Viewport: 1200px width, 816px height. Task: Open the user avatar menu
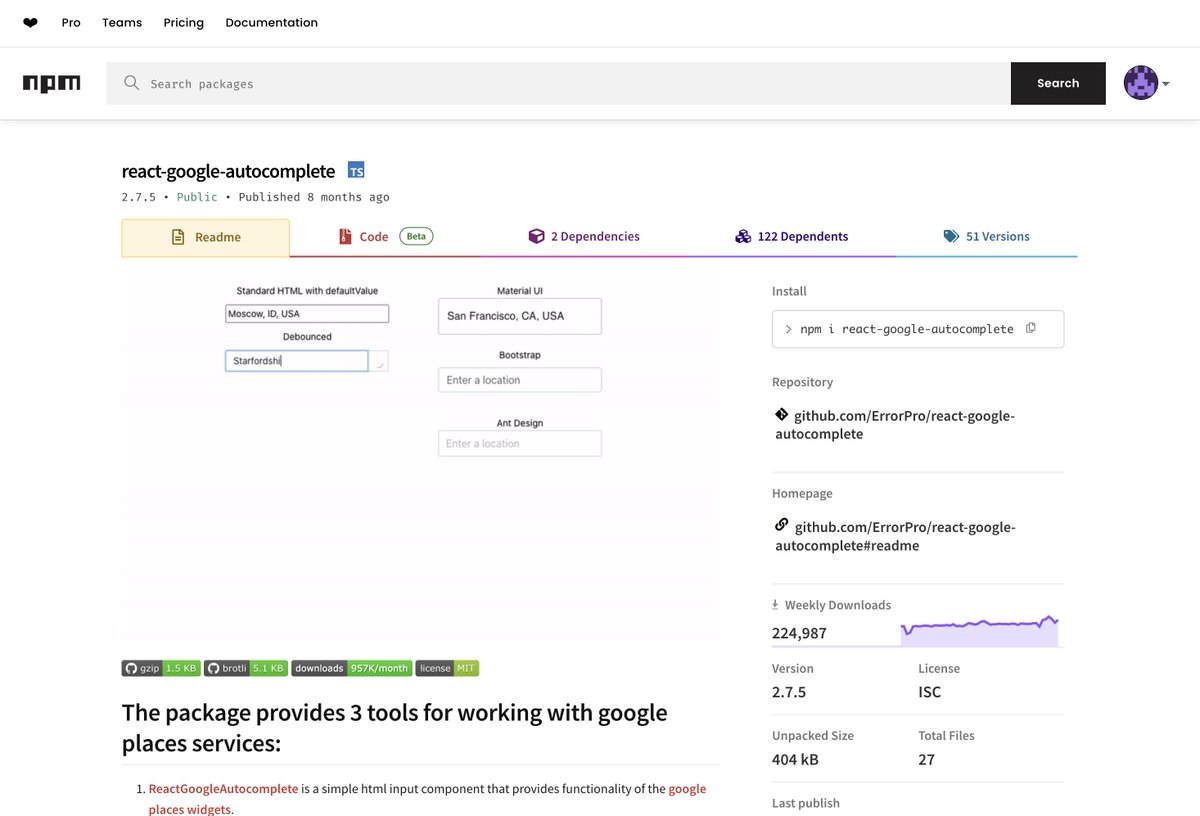tap(1140, 83)
